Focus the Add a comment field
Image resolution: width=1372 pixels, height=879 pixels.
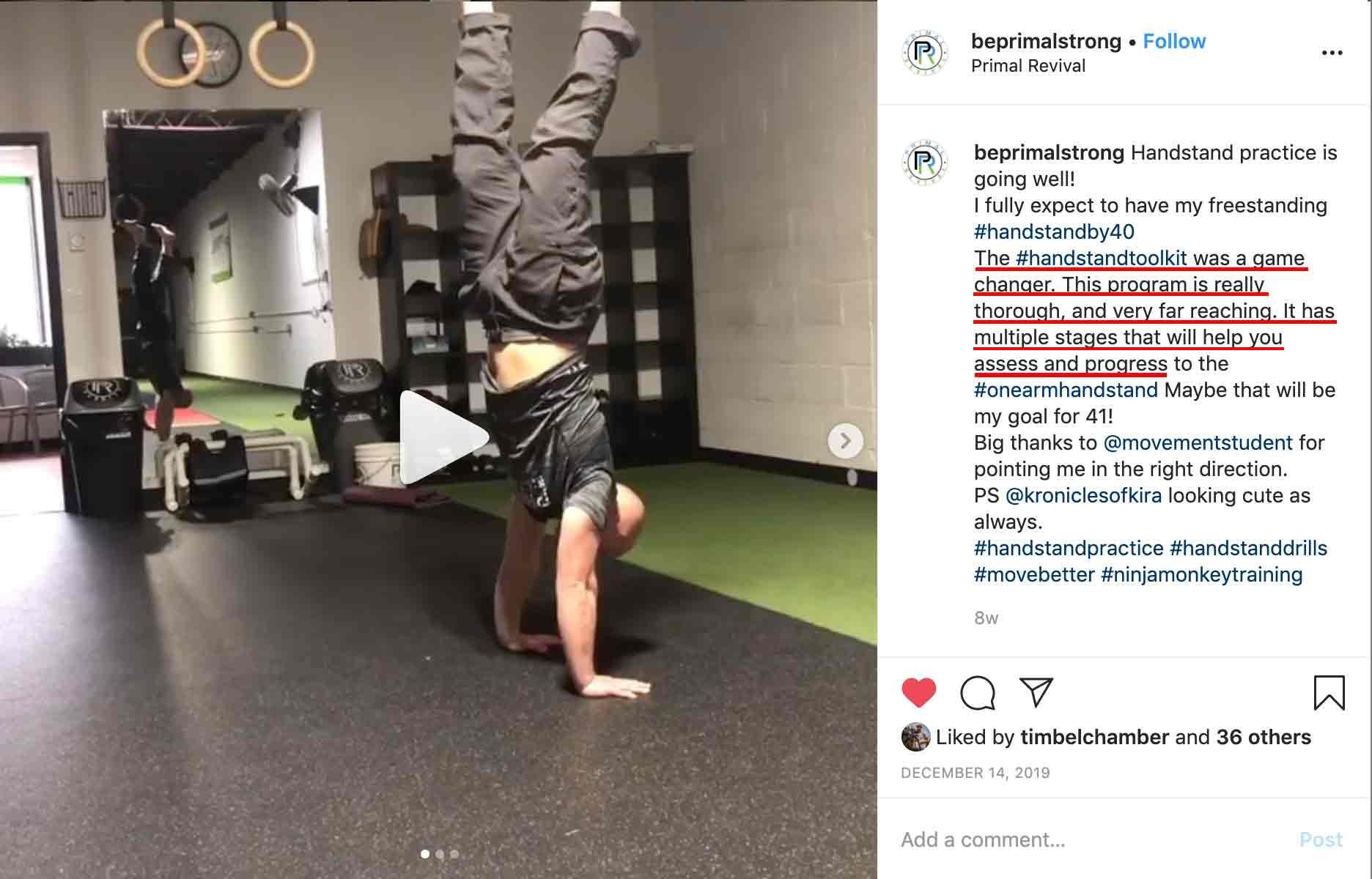pyautogui.click(x=1092, y=839)
